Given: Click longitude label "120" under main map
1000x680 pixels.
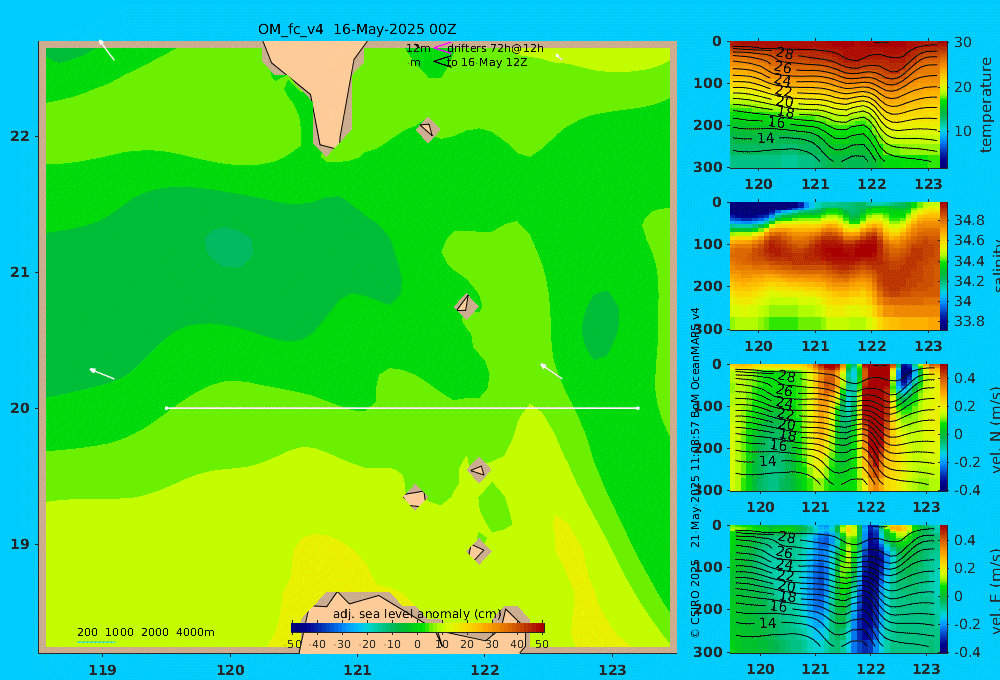Looking at the screenshot, I should pyautogui.click(x=230, y=670).
